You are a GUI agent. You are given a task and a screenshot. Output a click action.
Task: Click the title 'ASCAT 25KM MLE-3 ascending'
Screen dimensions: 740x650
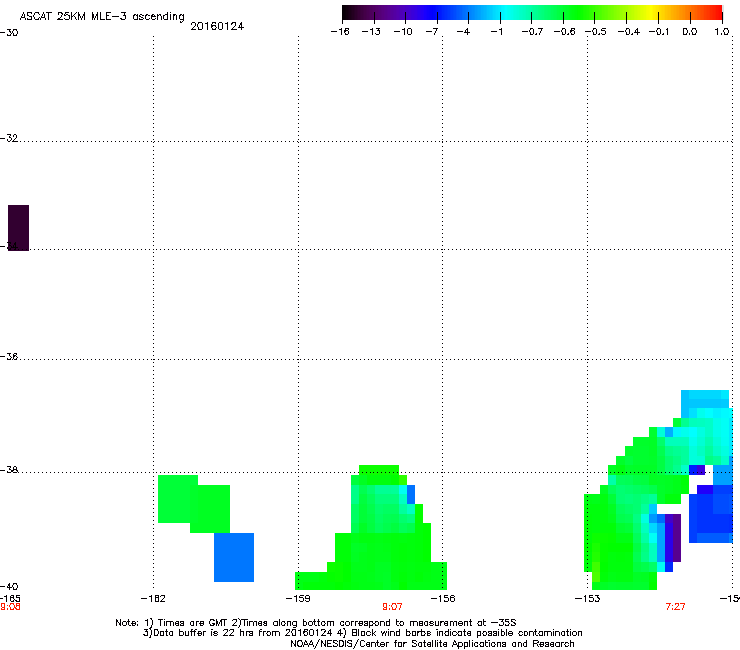(x=102, y=17)
